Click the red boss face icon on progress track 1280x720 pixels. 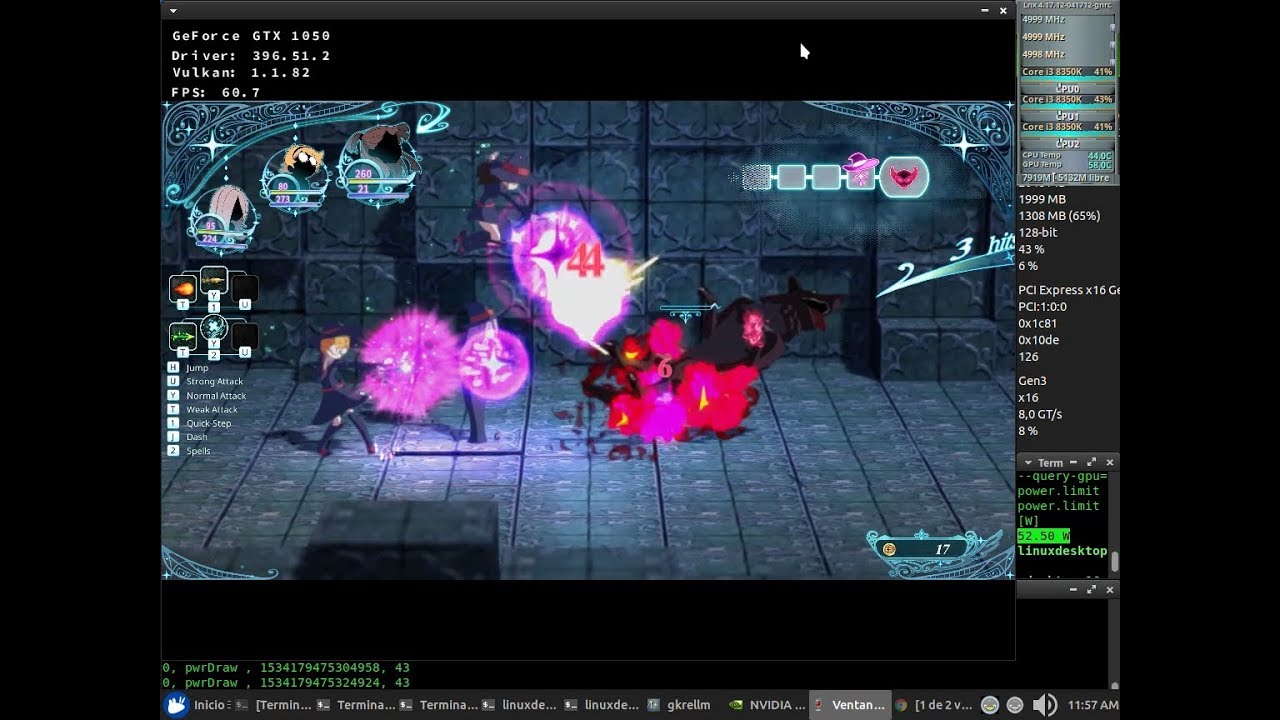[x=904, y=177]
